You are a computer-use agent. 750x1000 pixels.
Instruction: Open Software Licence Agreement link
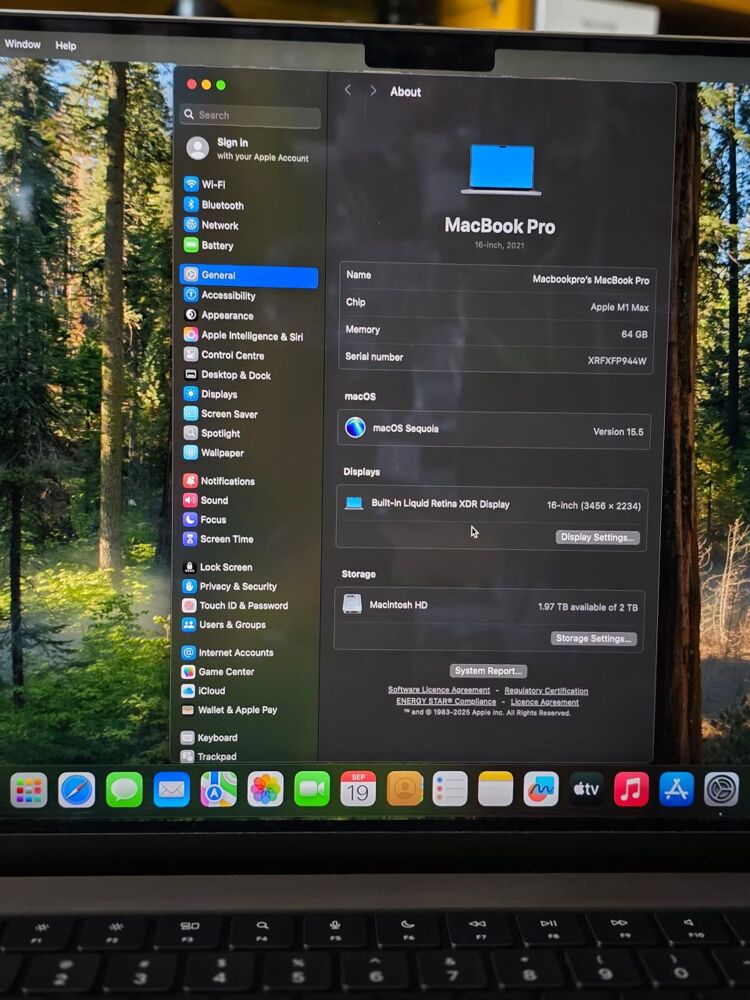coord(439,690)
